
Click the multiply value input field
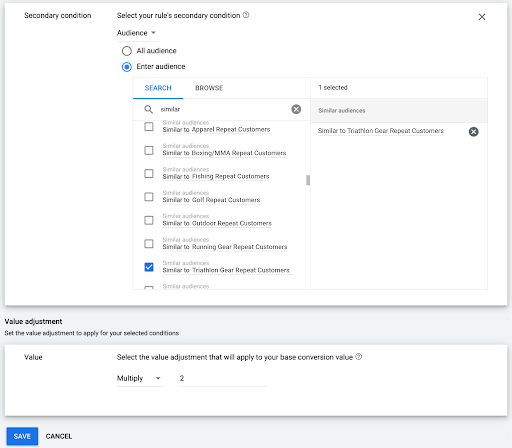coord(223,378)
